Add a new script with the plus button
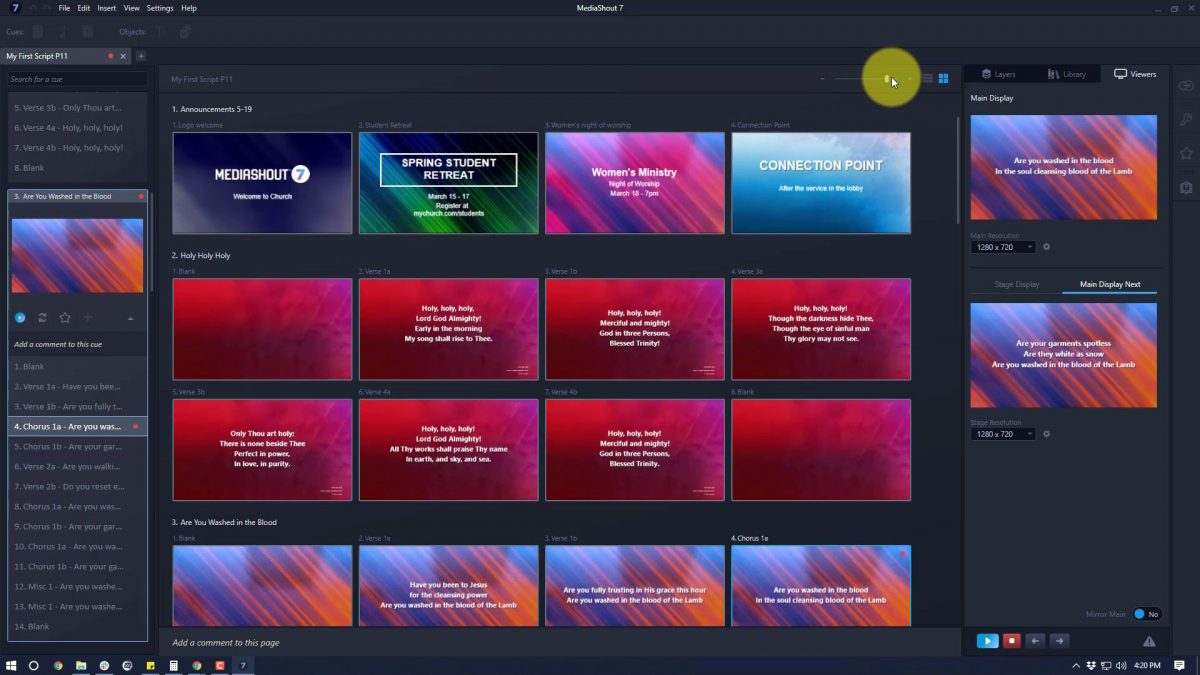 click(141, 56)
